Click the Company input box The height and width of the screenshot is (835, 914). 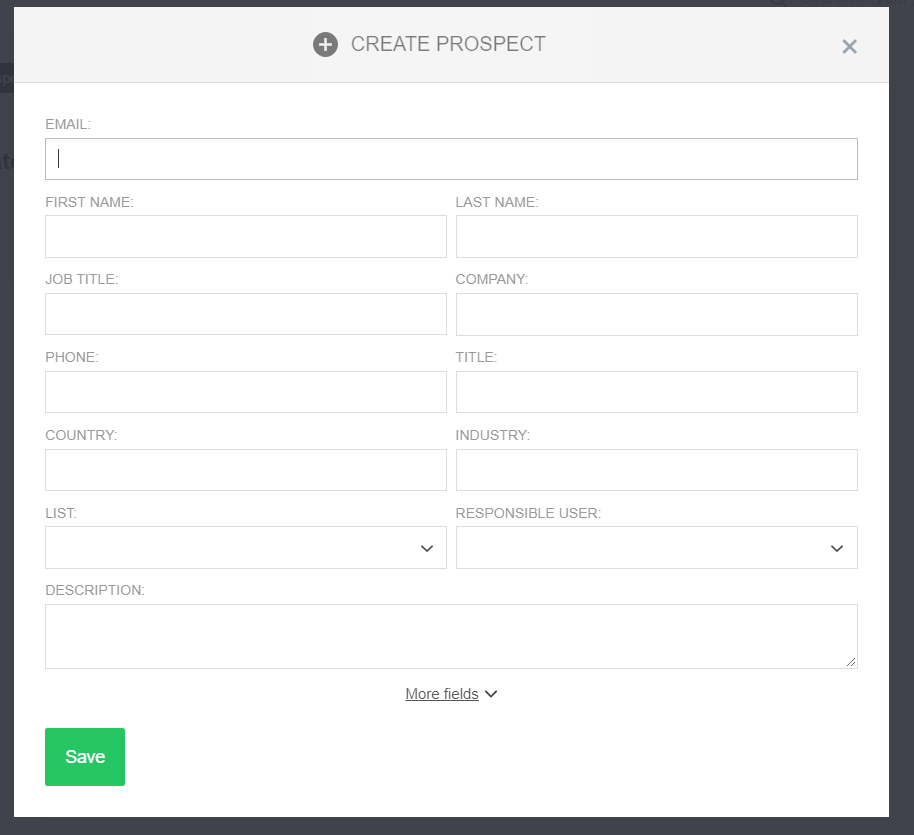click(656, 314)
